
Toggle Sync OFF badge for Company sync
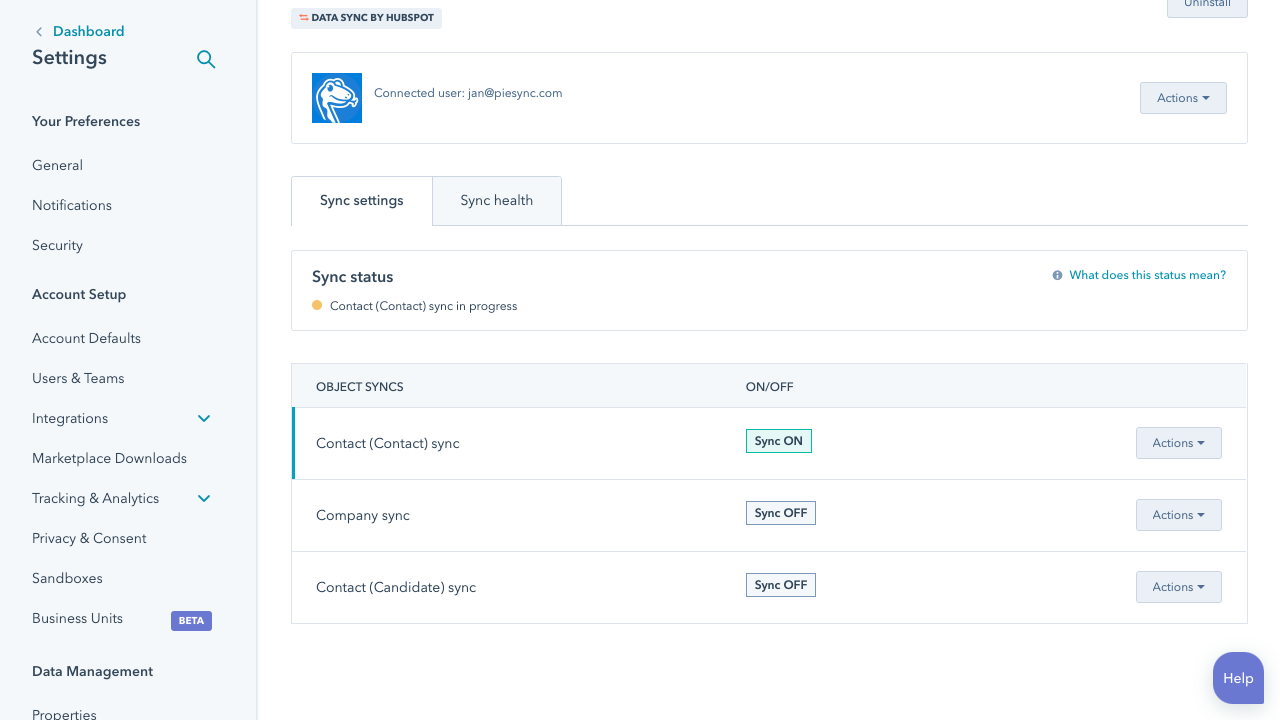click(x=780, y=513)
